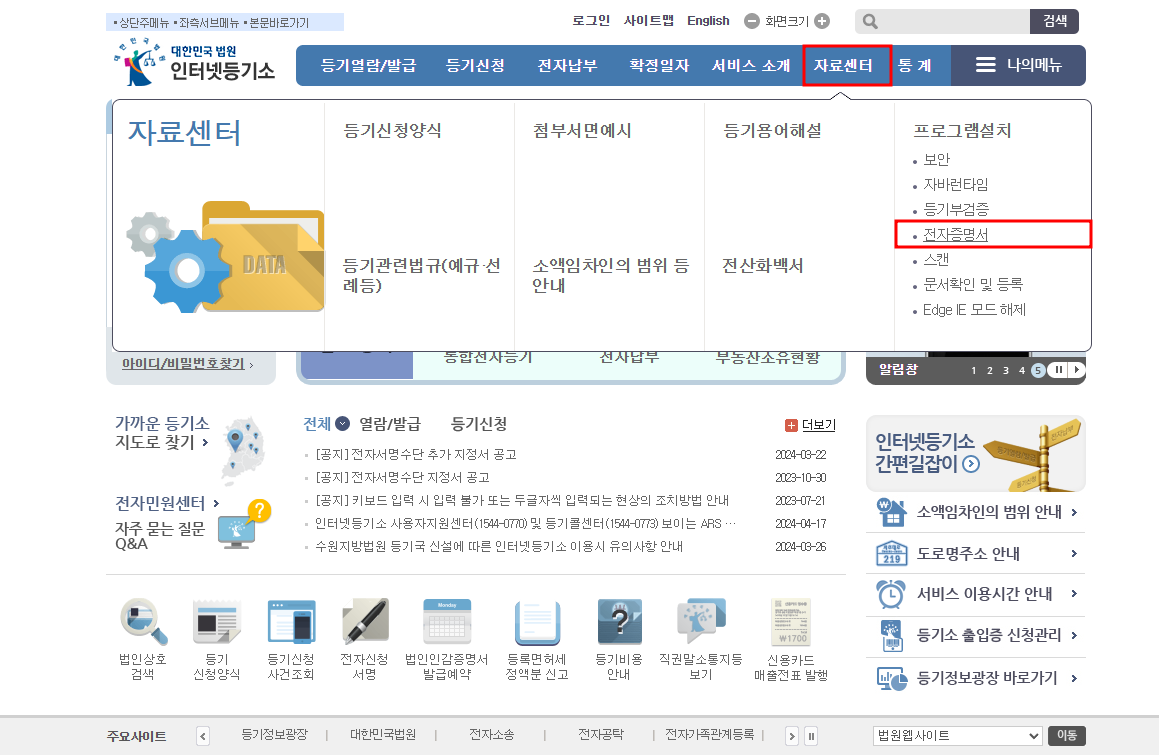The height and width of the screenshot is (755, 1159).
Task: Open the 등기 신청양식 document icon
Action: pos(217,621)
